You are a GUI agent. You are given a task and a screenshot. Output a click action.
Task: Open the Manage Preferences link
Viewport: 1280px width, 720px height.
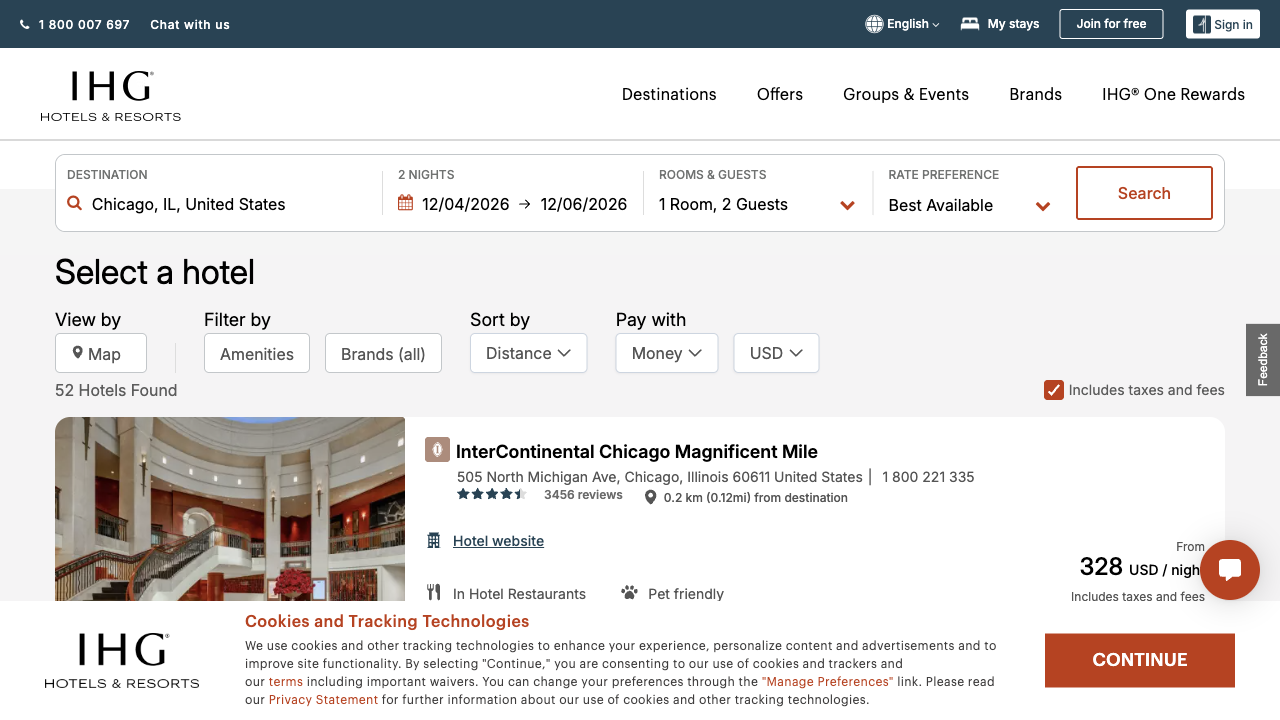coord(827,682)
